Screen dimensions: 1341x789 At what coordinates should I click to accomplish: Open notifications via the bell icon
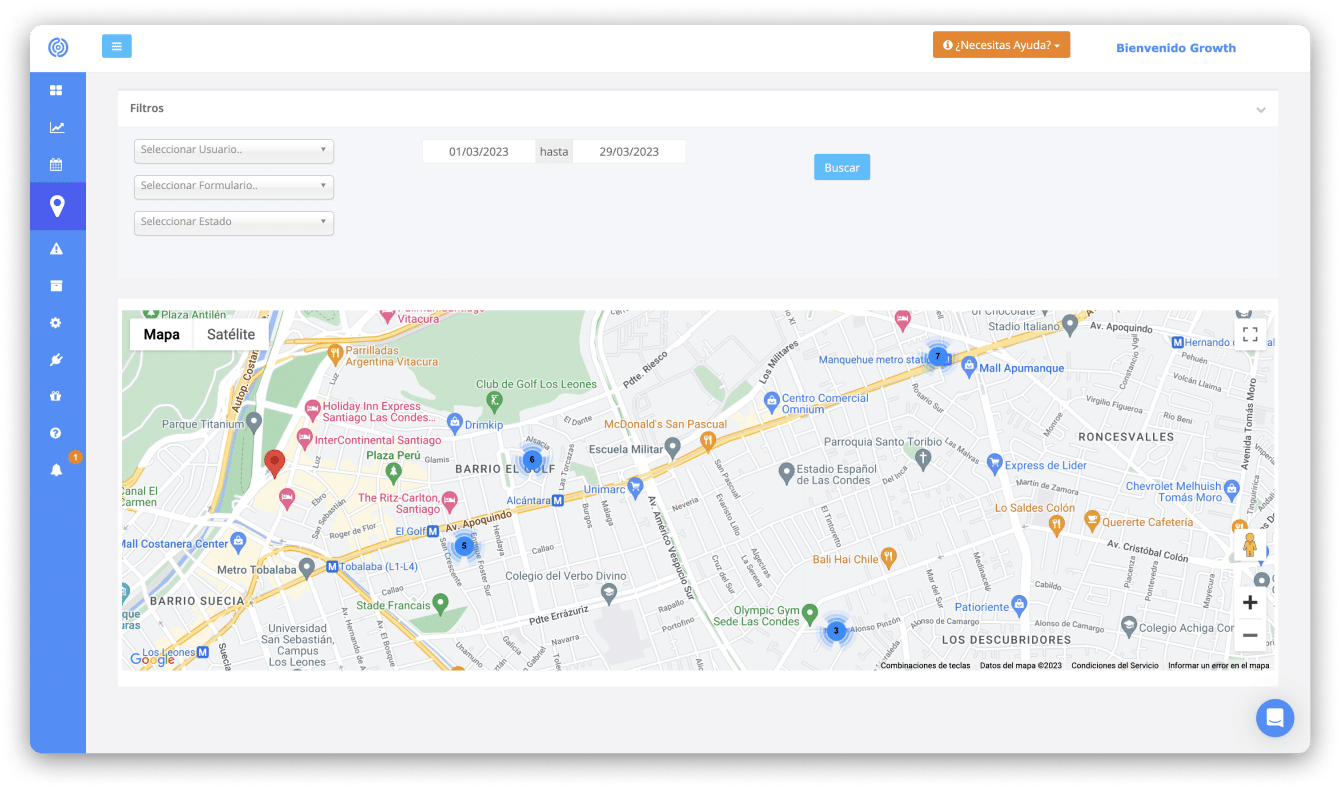pos(57,469)
